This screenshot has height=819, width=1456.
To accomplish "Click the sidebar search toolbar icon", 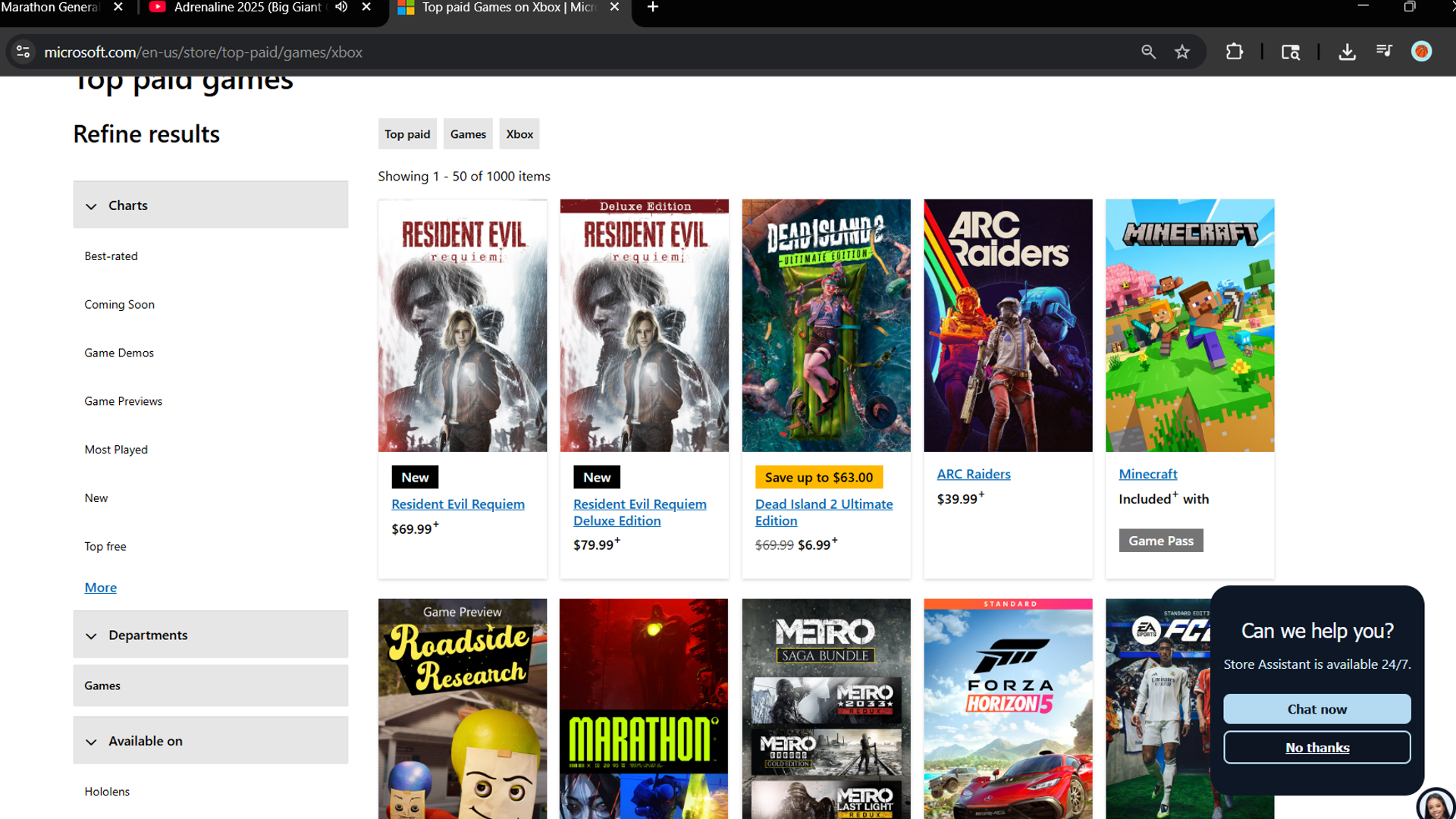I will pos(1290,52).
